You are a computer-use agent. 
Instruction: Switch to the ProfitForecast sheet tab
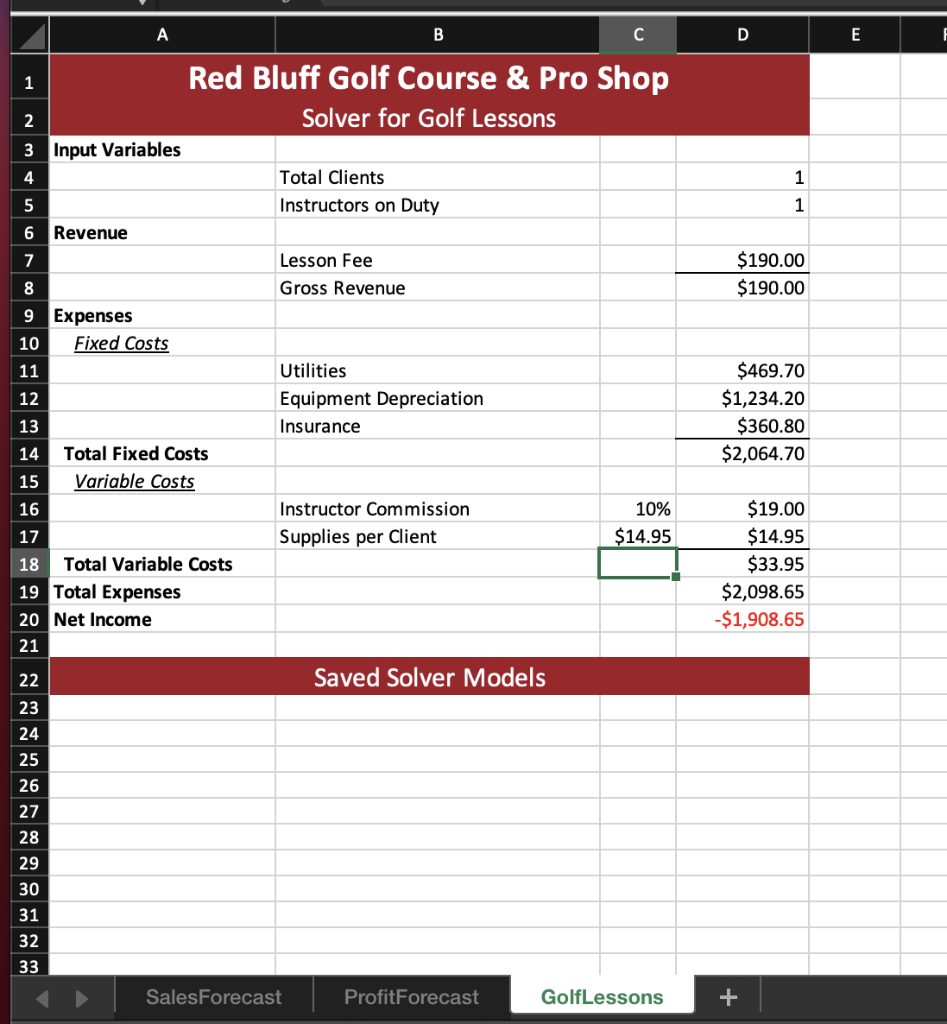coord(411,996)
